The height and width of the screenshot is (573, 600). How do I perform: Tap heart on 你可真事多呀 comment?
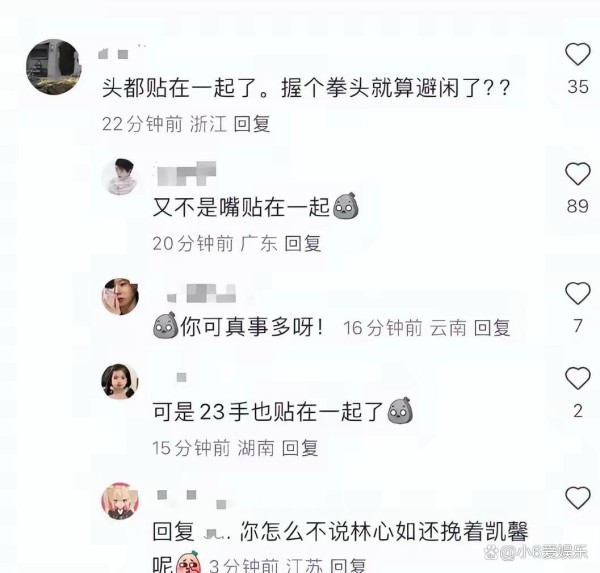coord(578,293)
